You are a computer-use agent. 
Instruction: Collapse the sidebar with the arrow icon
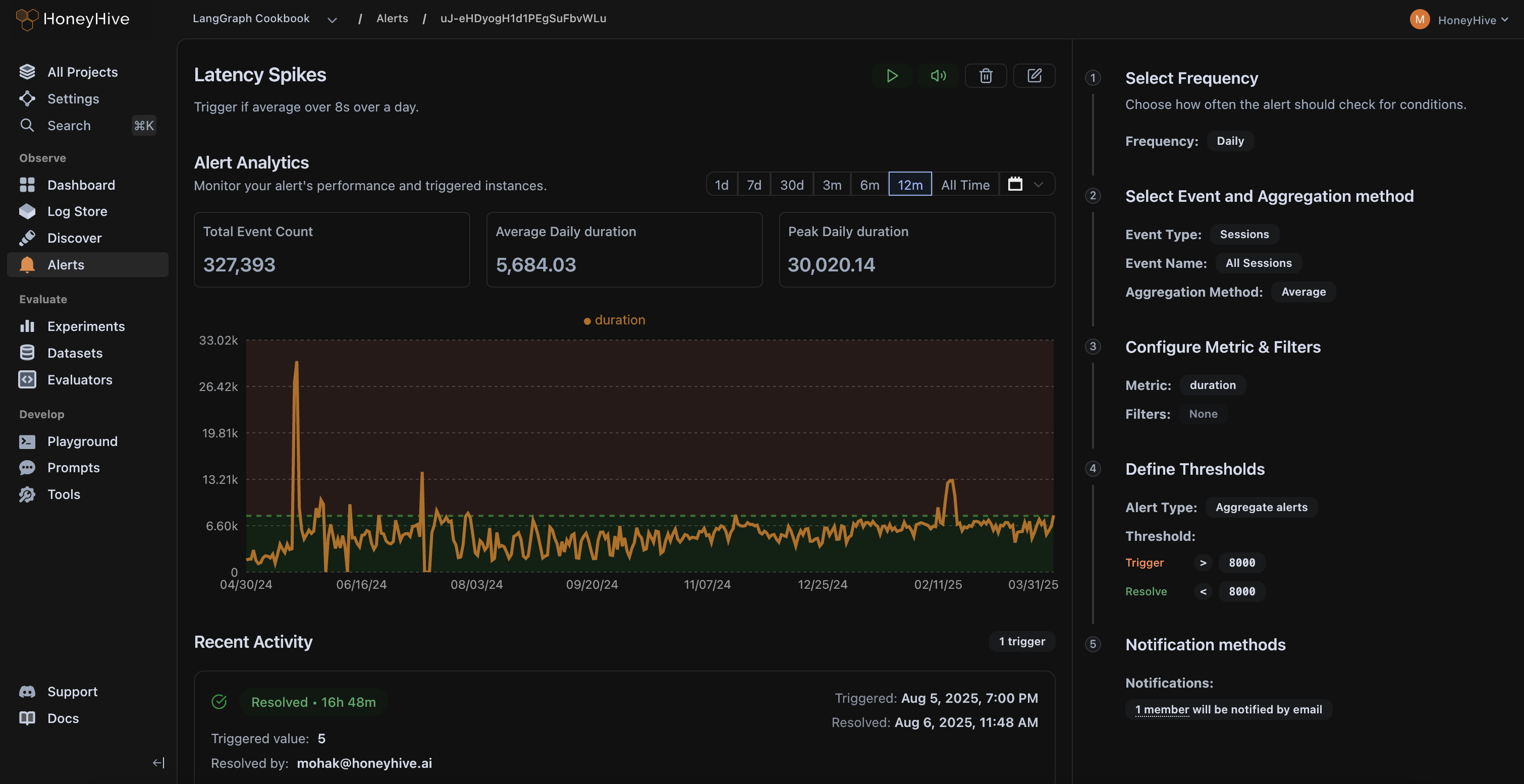(x=158, y=763)
